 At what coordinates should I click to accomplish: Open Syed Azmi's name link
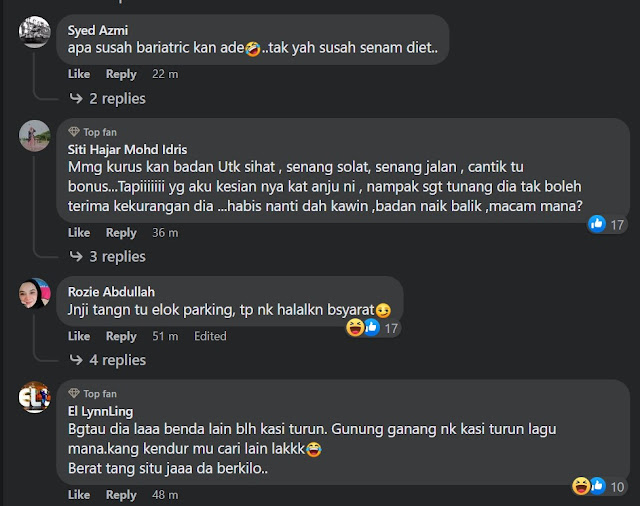coord(98,30)
